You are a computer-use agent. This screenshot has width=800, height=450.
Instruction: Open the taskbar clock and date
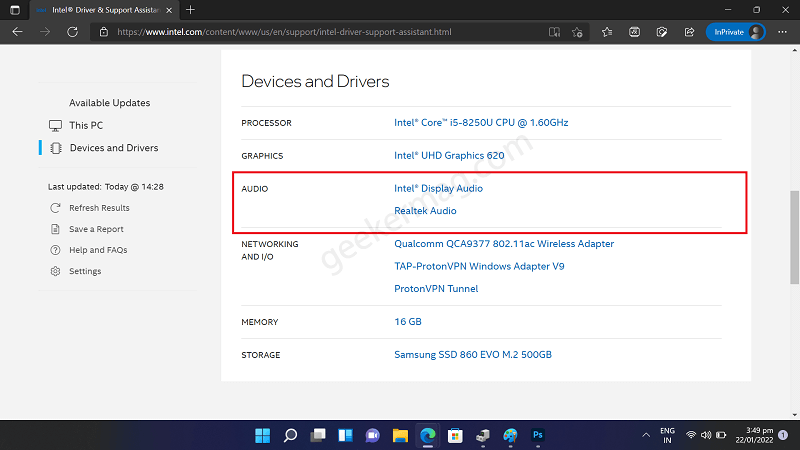pos(754,435)
